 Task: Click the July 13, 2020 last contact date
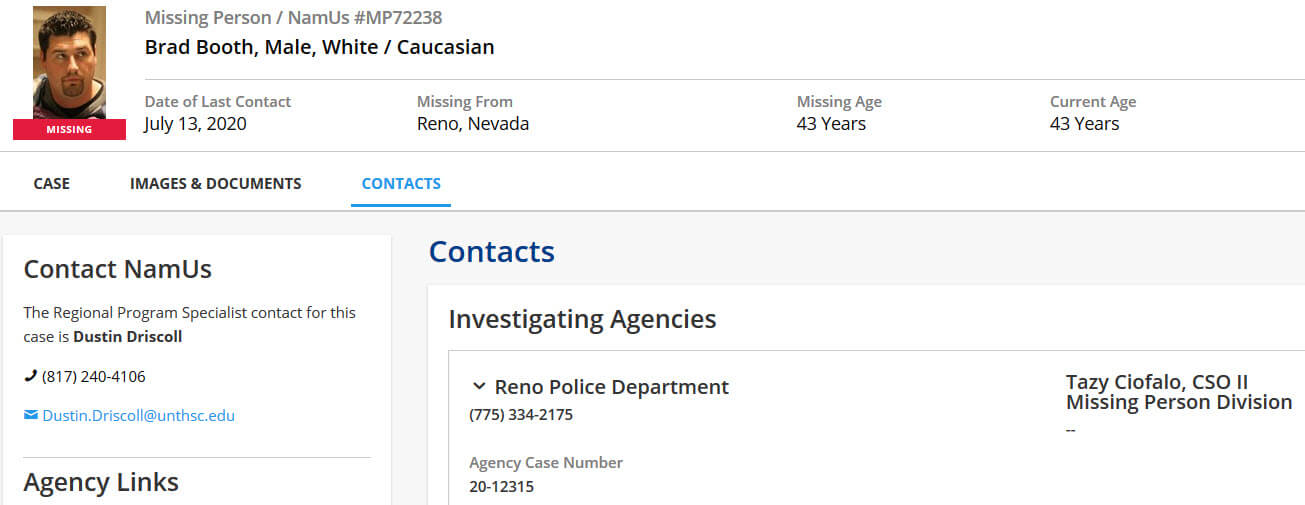coord(196,124)
